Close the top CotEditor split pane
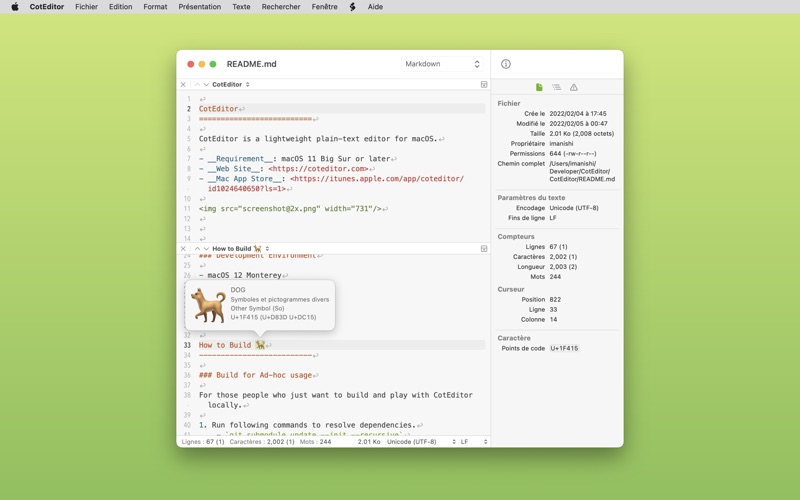This screenshot has width=800, height=500. pyautogui.click(x=183, y=85)
